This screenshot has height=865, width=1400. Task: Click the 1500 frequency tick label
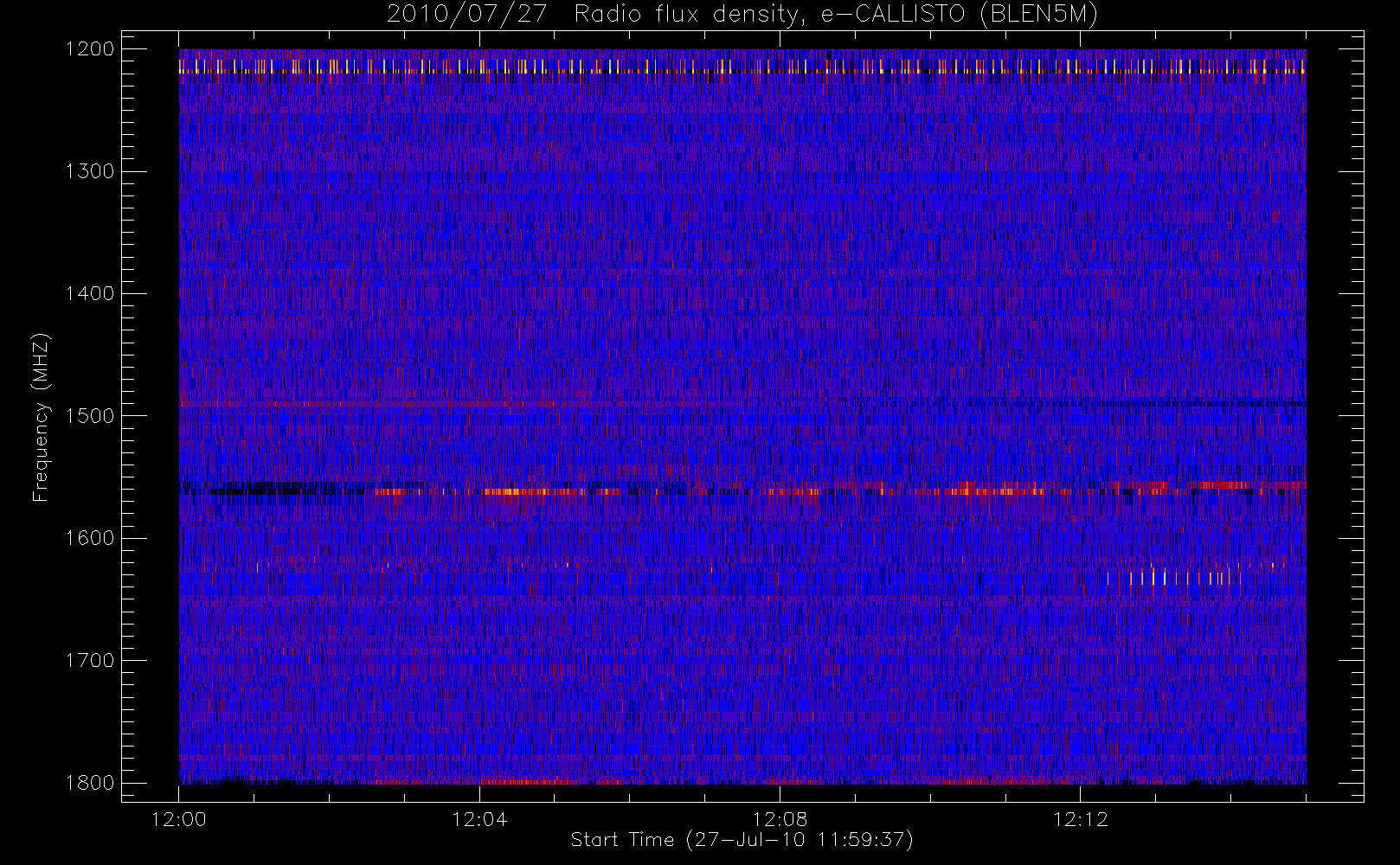pyautogui.click(x=90, y=416)
